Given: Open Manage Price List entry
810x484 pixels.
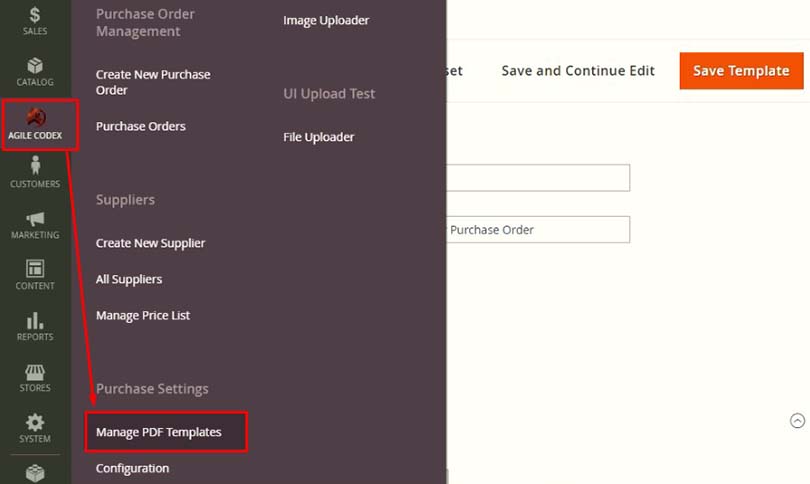Looking at the screenshot, I should click(x=143, y=315).
